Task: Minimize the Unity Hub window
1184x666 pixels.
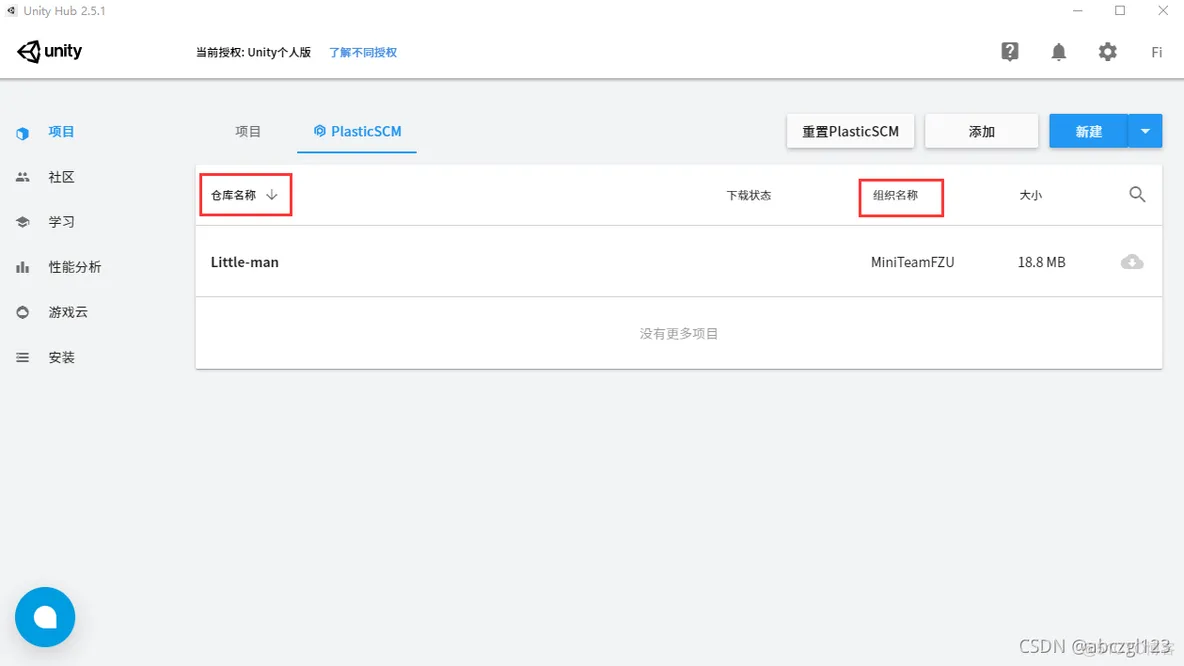Action: [x=1078, y=11]
